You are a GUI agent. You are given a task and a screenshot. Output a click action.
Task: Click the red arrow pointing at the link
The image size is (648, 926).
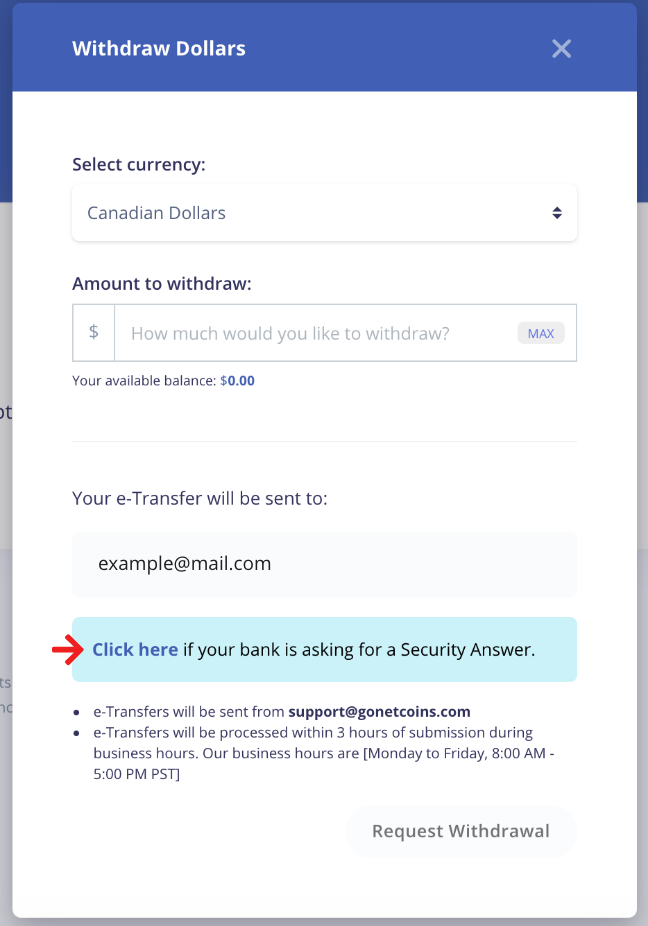coord(66,650)
